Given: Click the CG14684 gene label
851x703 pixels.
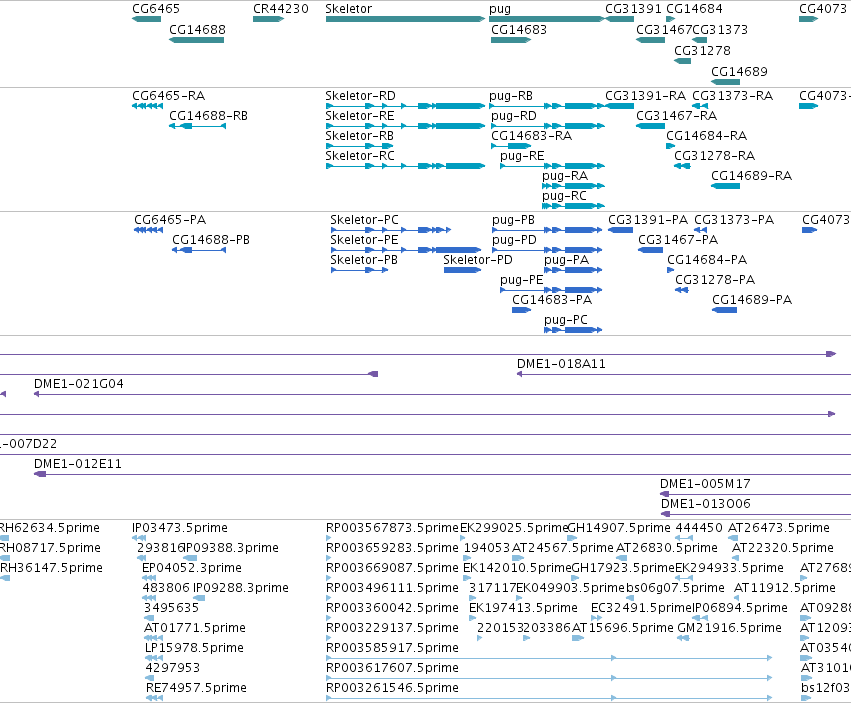Looking at the screenshot, I should click(x=694, y=9).
